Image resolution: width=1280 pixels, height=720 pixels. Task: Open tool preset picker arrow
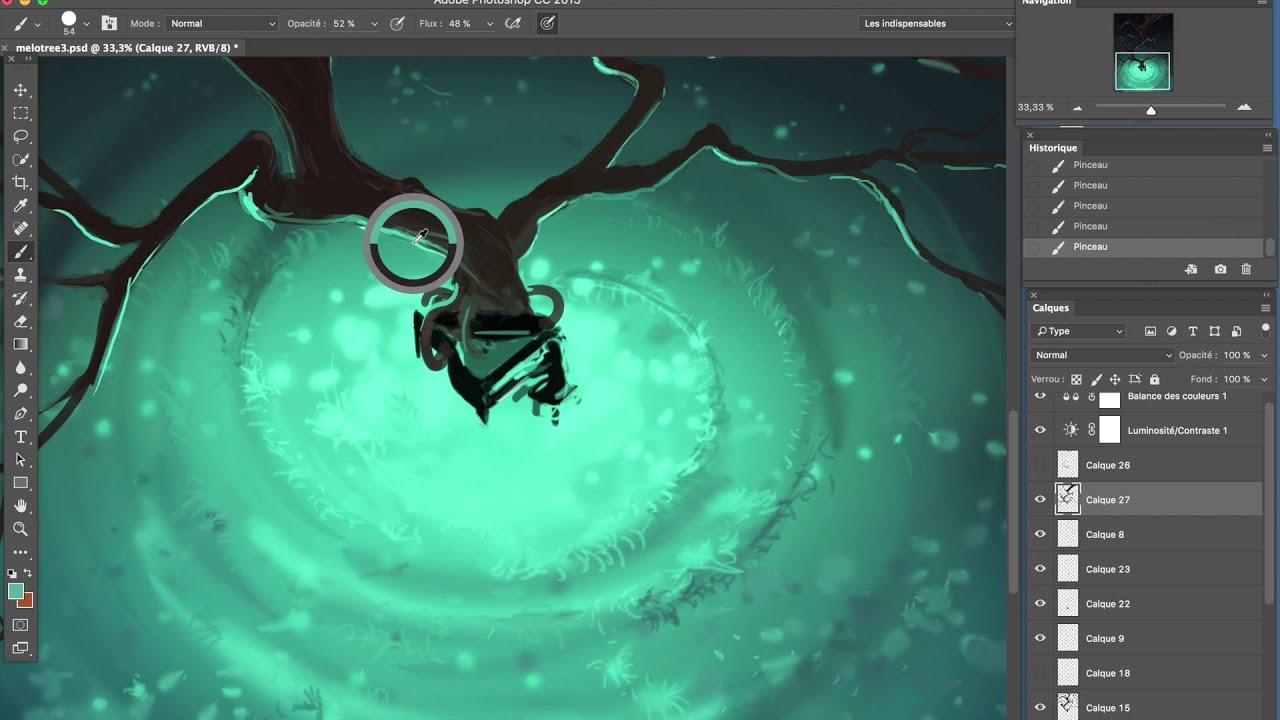point(38,23)
